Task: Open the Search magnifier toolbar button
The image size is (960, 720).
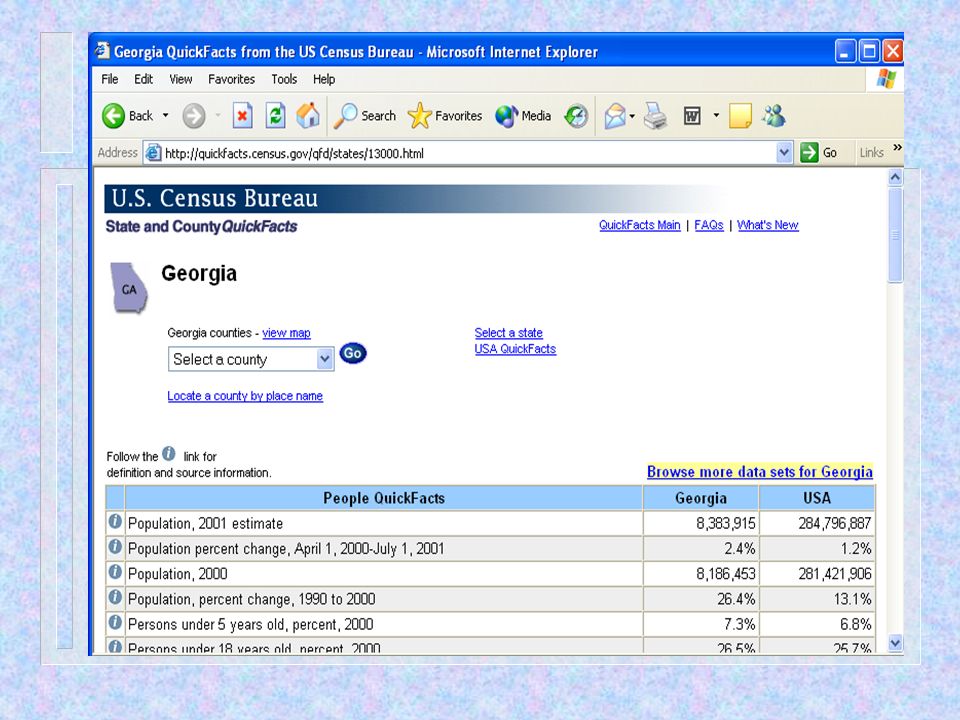Action: tap(365, 116)
